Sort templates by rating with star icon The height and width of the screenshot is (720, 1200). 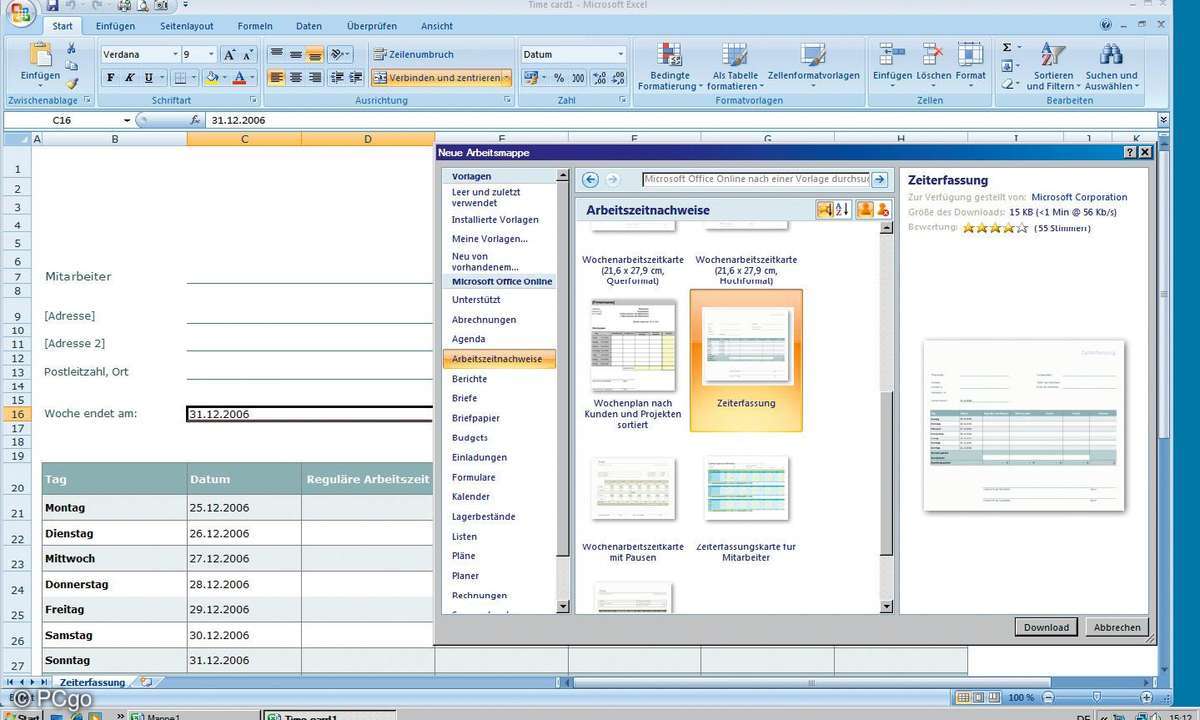click(x=825, y=210)
